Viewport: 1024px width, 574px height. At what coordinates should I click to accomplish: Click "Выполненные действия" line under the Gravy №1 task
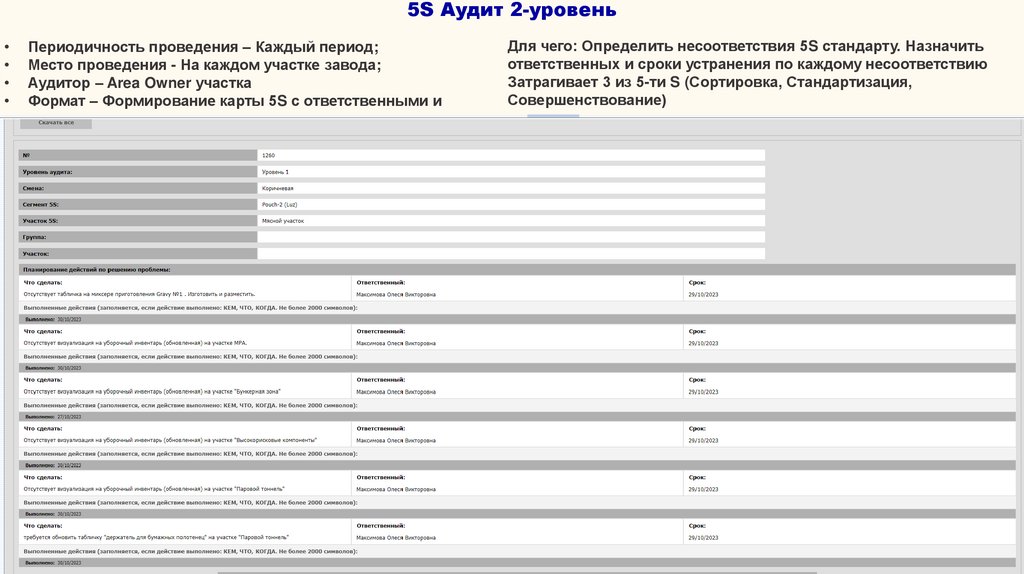click(x=190, y=308)
